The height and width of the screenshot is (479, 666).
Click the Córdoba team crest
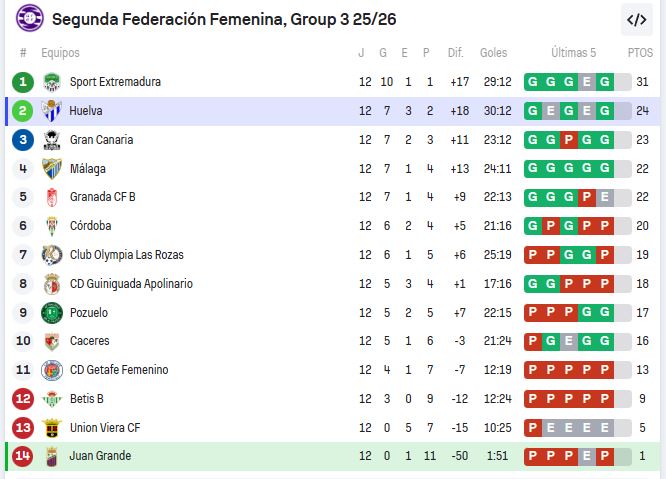coord(52,226)
